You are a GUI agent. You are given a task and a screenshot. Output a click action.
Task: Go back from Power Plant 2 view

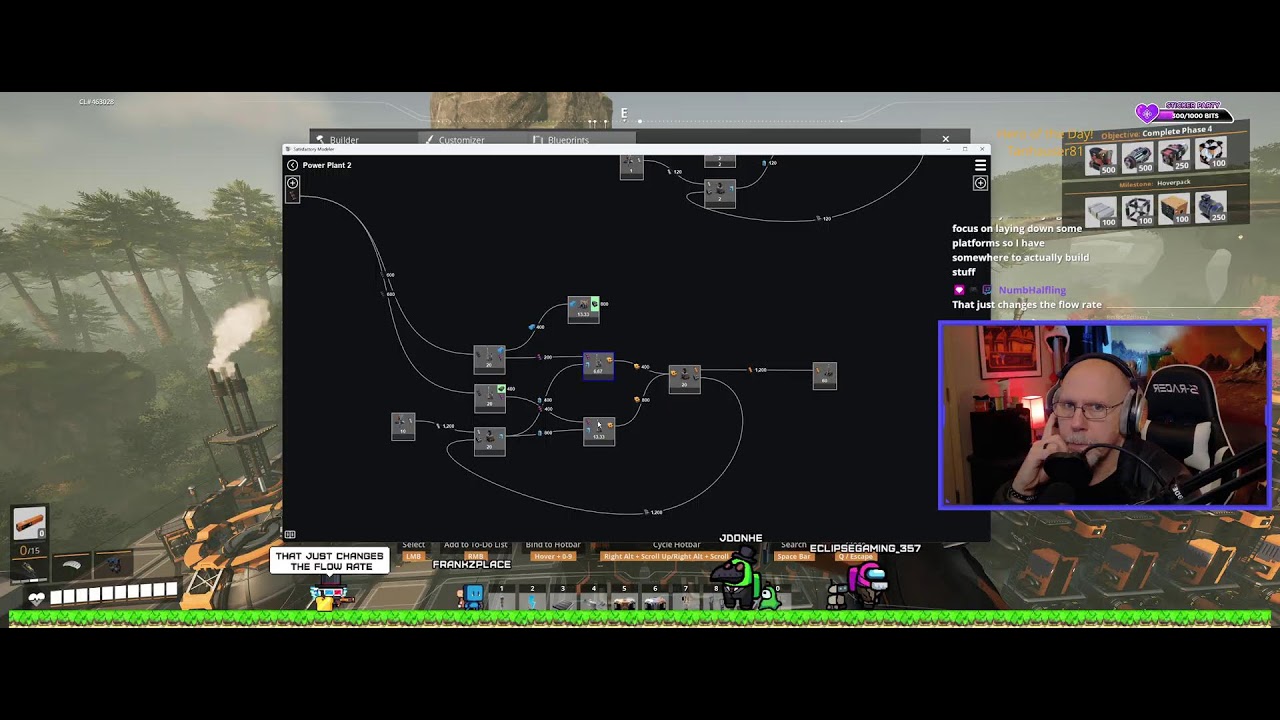tap(292, 165)
